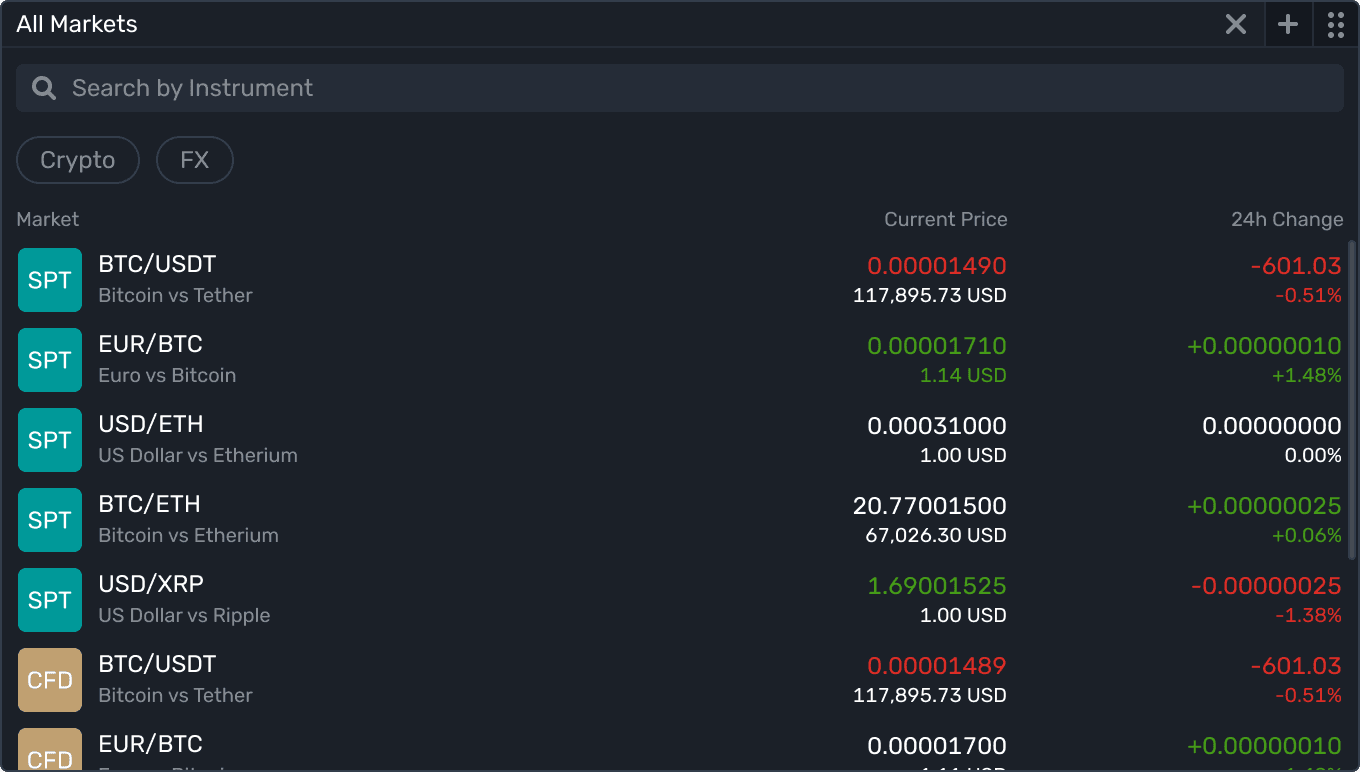
Task: Enable the Crypto market filter
Action: [77, 160]
